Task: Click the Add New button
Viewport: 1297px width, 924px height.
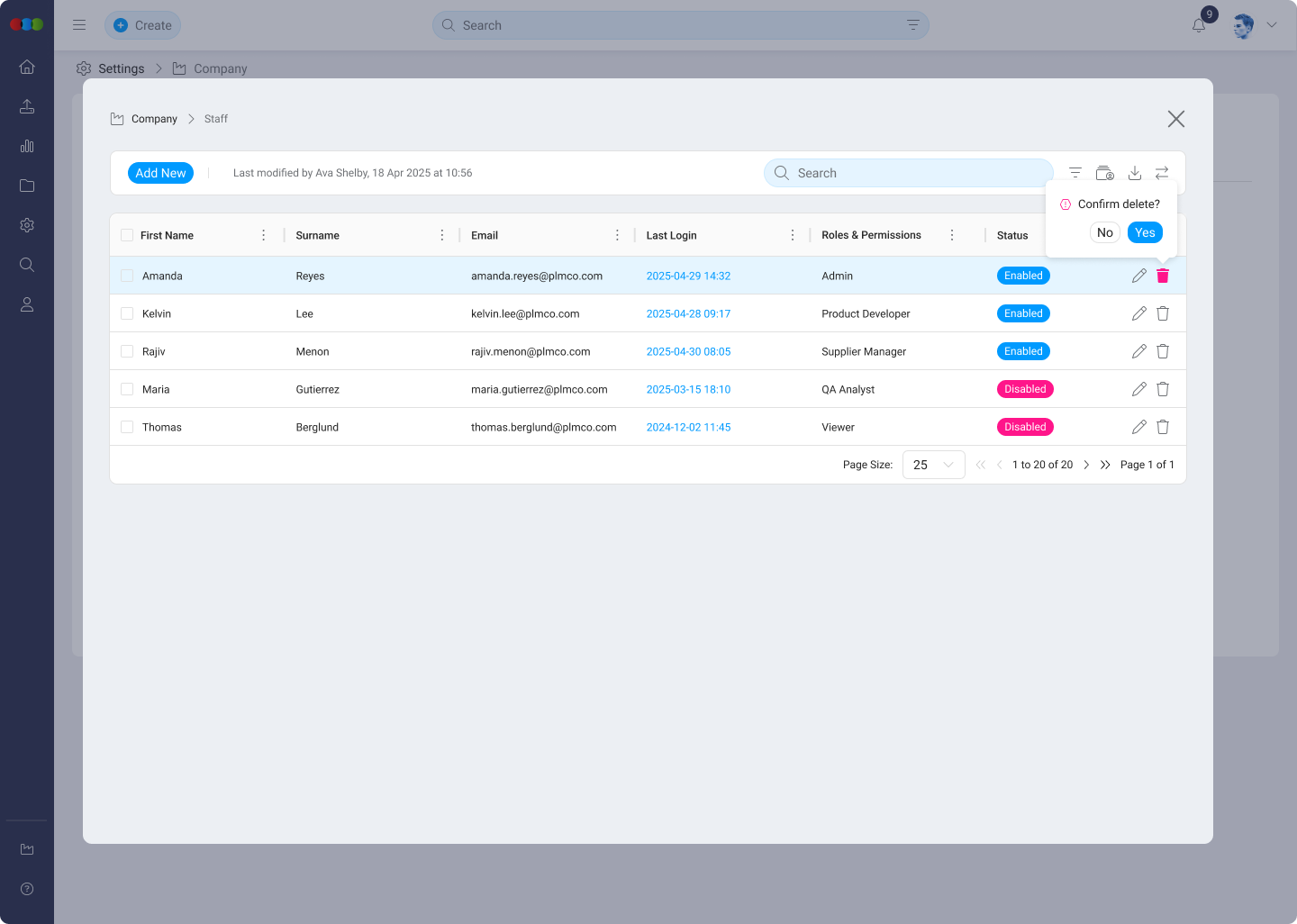Action: (x=160, y=173)
